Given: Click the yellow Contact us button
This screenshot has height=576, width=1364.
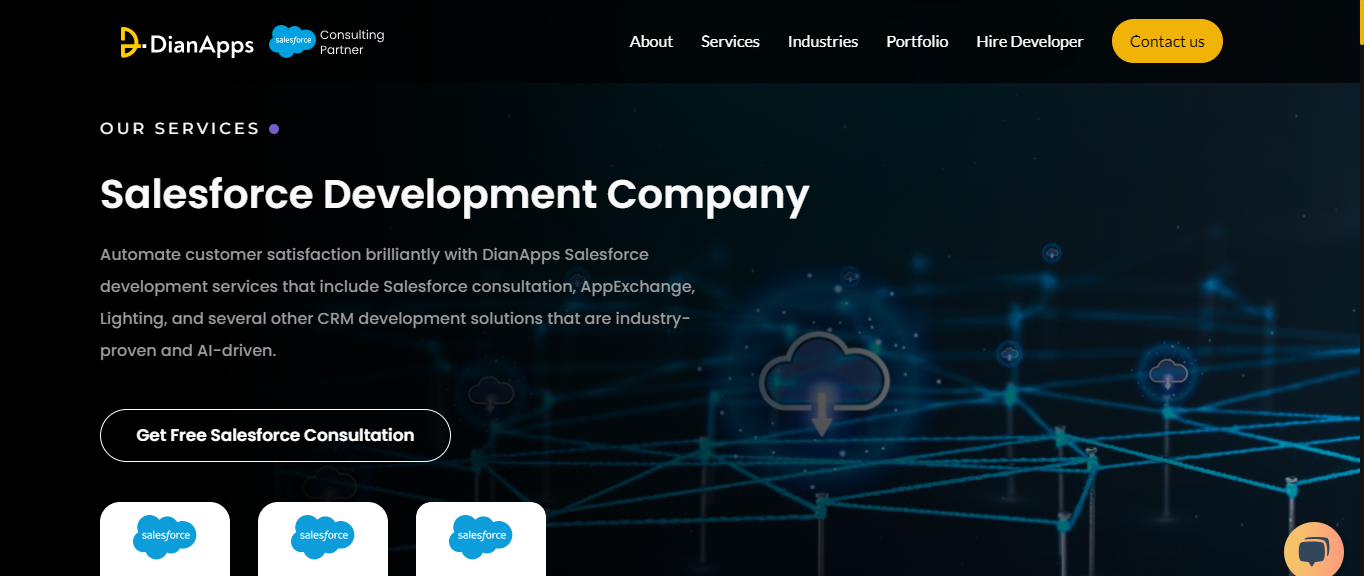Looking at the screenshot, I should pyautogui.click(x=1167, y=41).
